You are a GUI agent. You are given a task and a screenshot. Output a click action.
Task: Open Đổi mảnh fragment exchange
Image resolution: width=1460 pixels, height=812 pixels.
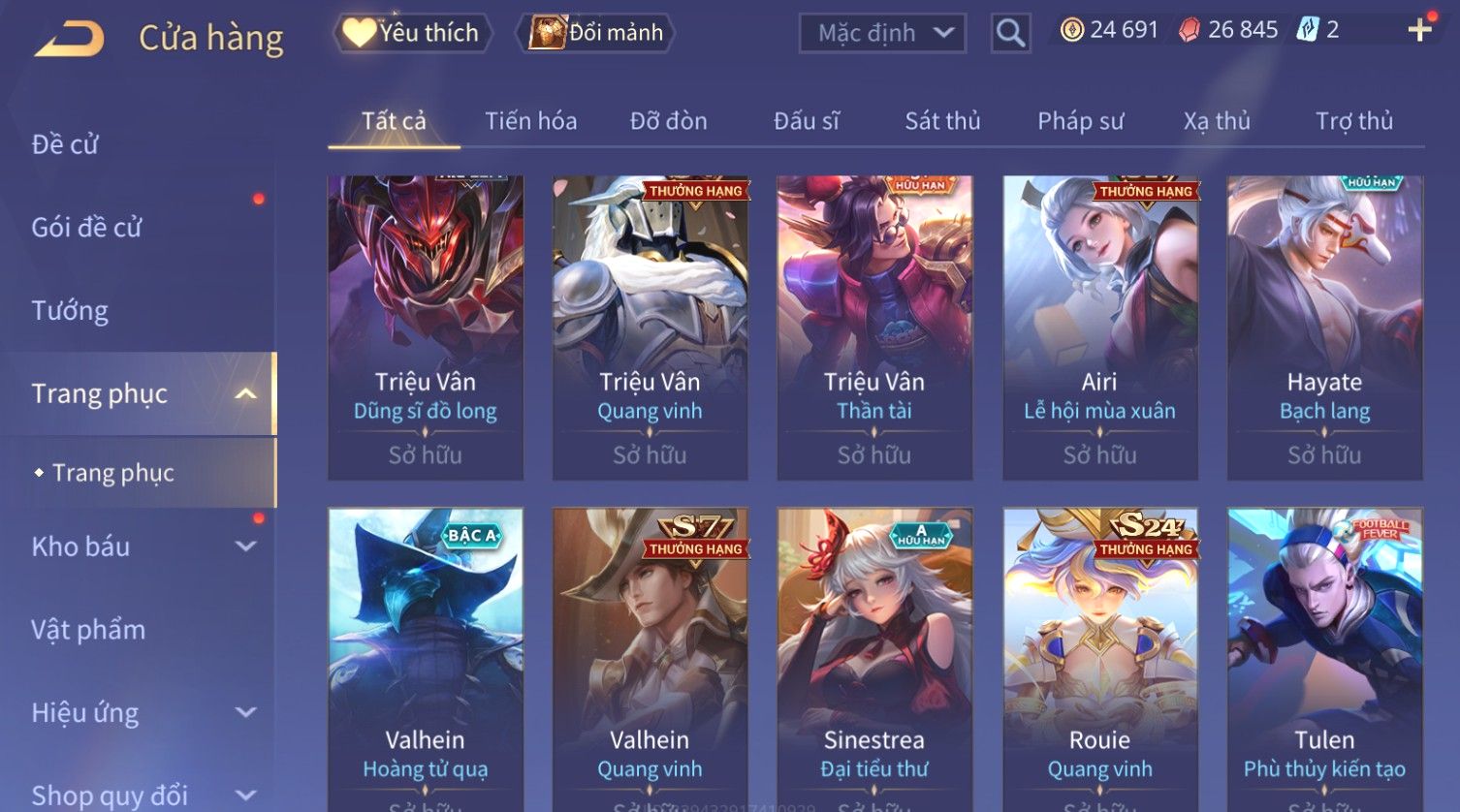point(596,33)
